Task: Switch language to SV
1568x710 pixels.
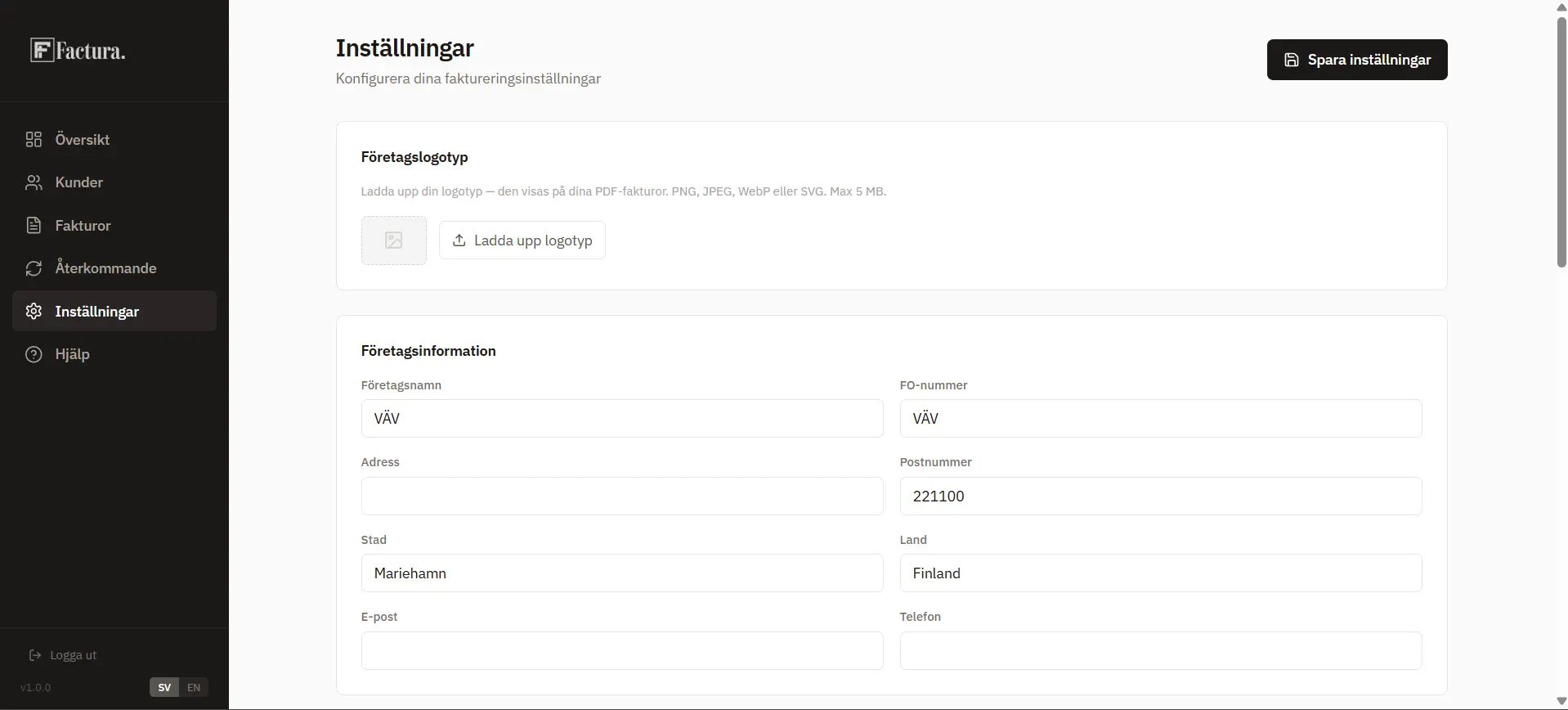Action: pyautogui.click(x=164, y=687)
